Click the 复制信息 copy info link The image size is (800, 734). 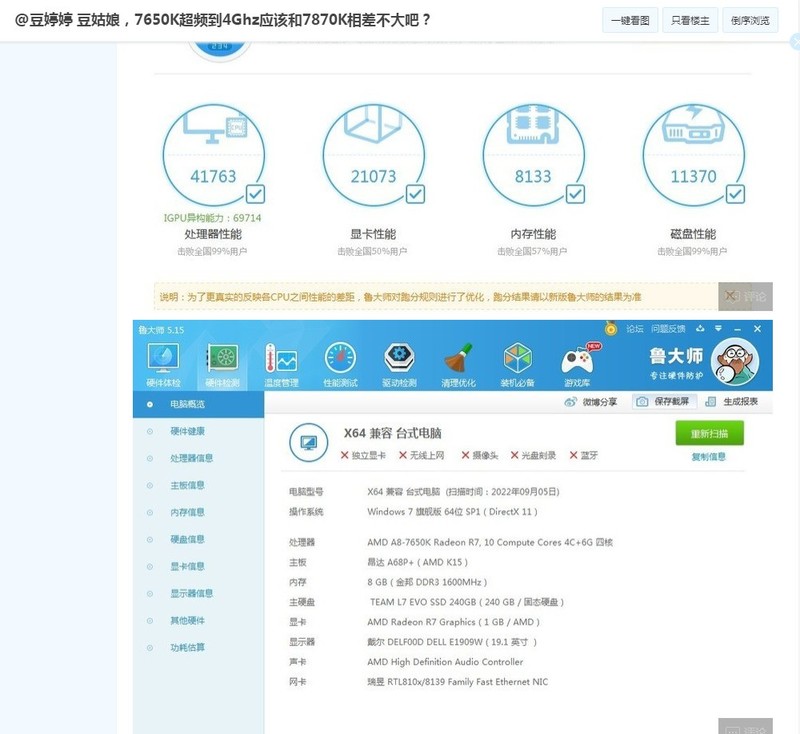[x=709, y=457]
